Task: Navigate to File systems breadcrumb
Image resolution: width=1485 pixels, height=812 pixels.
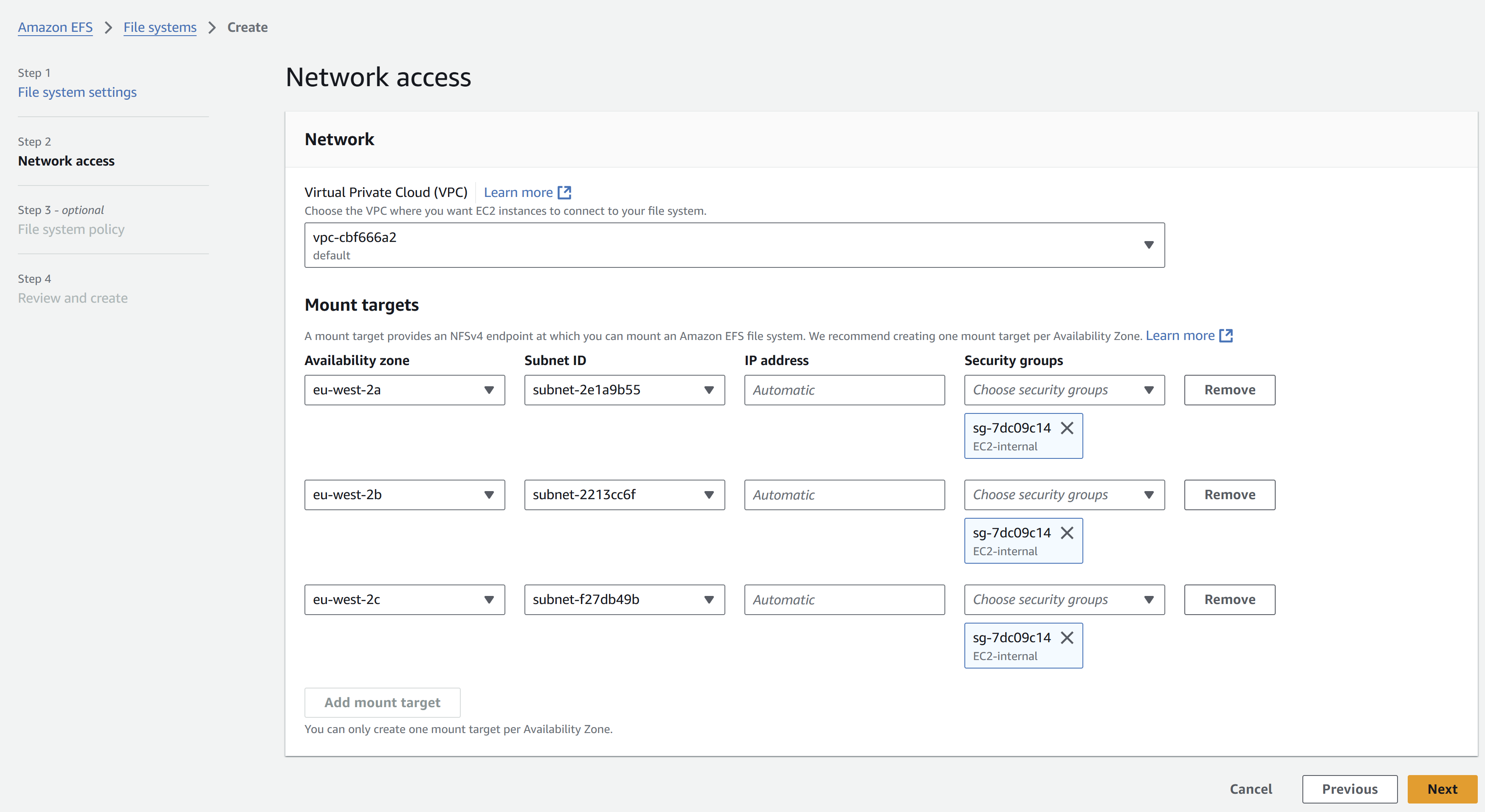Action: point(160,28)
